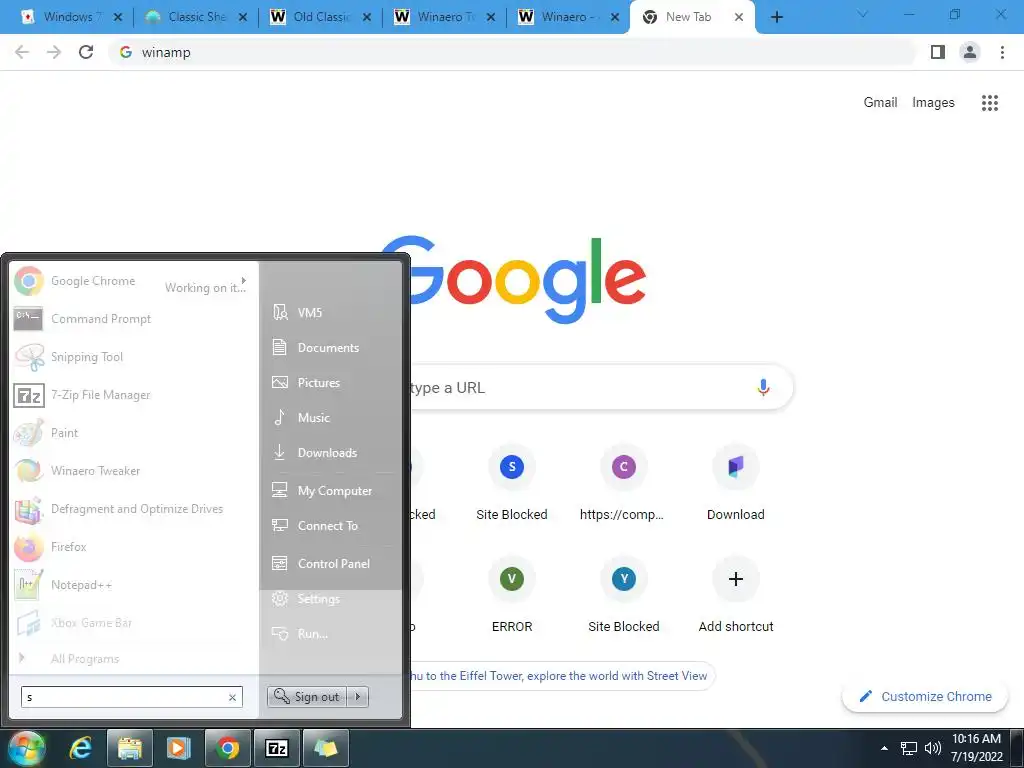Viewport: 1024px width, 768px height.
Task: Go forward in Chrome
Action: (54, 52)
